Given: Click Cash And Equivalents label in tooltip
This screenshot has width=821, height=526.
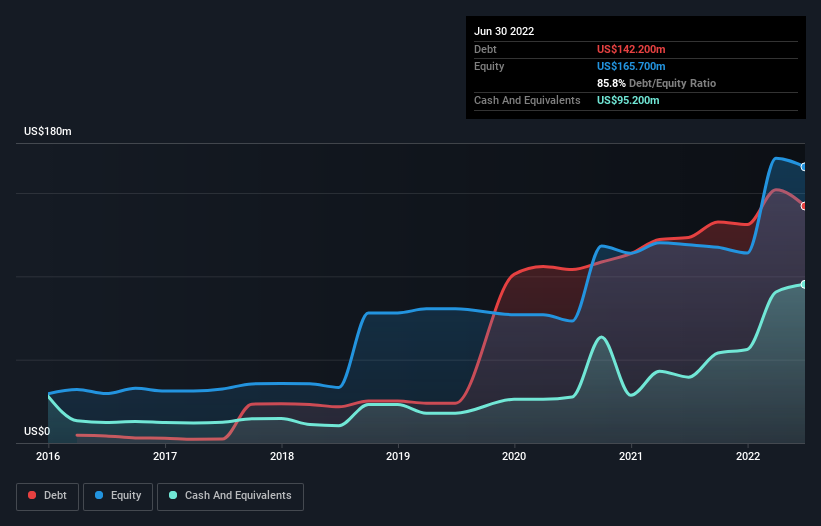Looking at the screenshot, I should pos(527,100).
